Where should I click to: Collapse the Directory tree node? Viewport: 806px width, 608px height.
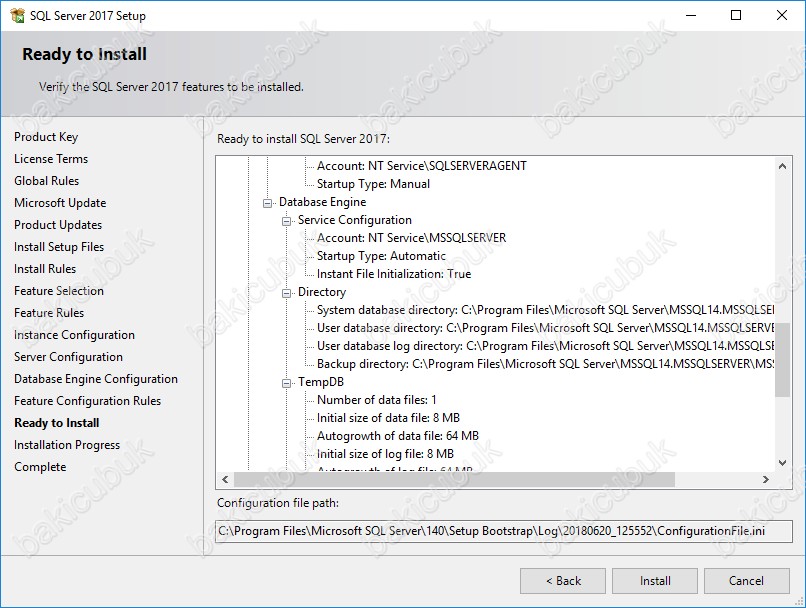coord(286,293)
